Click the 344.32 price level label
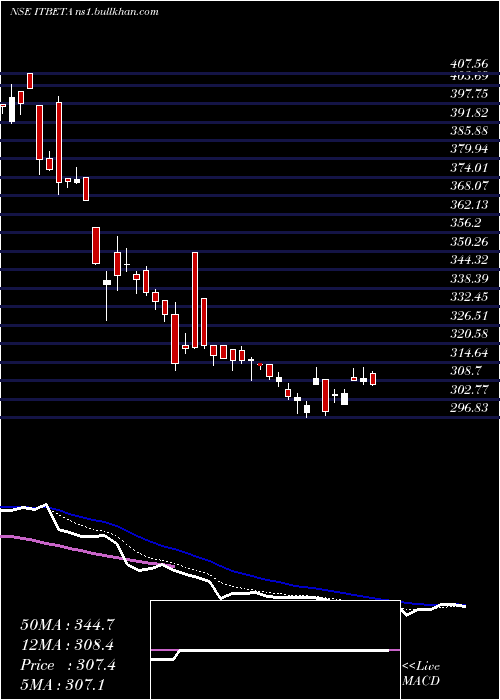500x700 pixels. [469, 258]
